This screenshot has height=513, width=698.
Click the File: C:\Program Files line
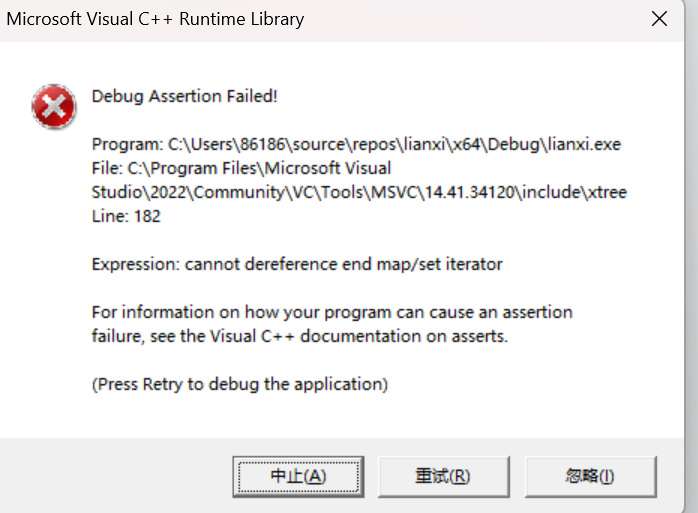coord(241,168)
